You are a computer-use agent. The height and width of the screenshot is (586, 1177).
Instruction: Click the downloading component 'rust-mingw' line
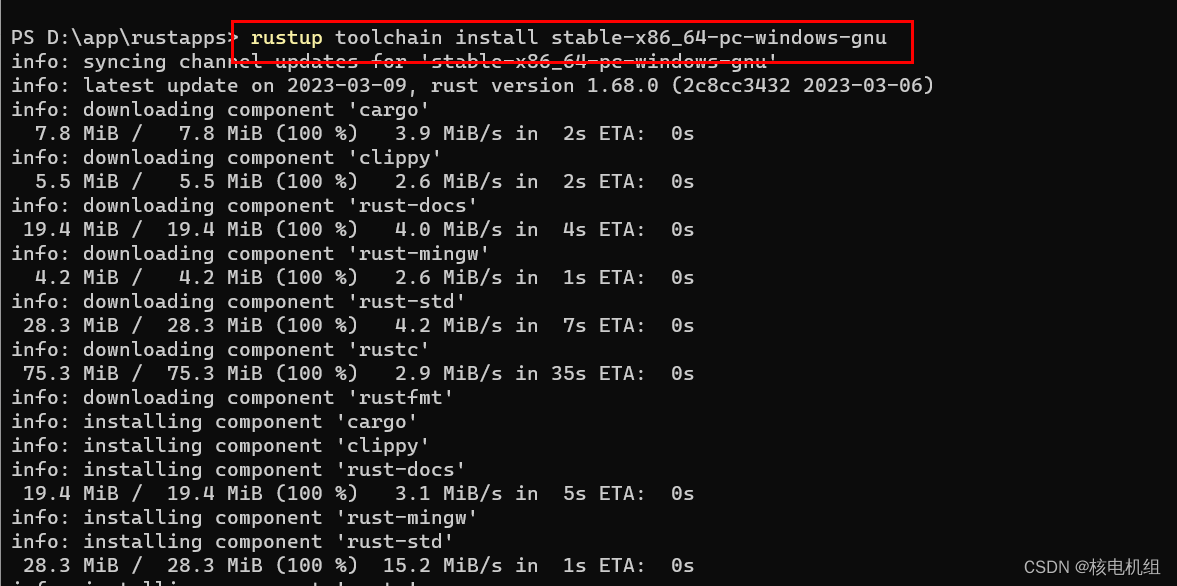251,254
